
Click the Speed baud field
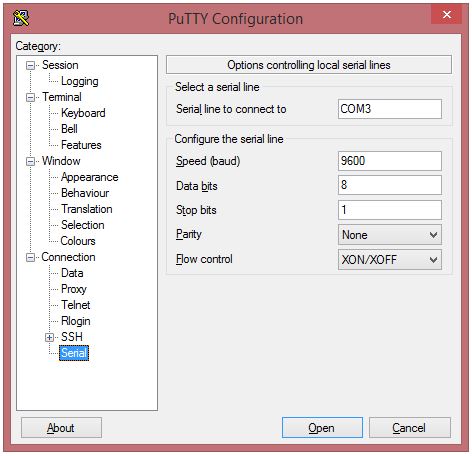point(390,161)
